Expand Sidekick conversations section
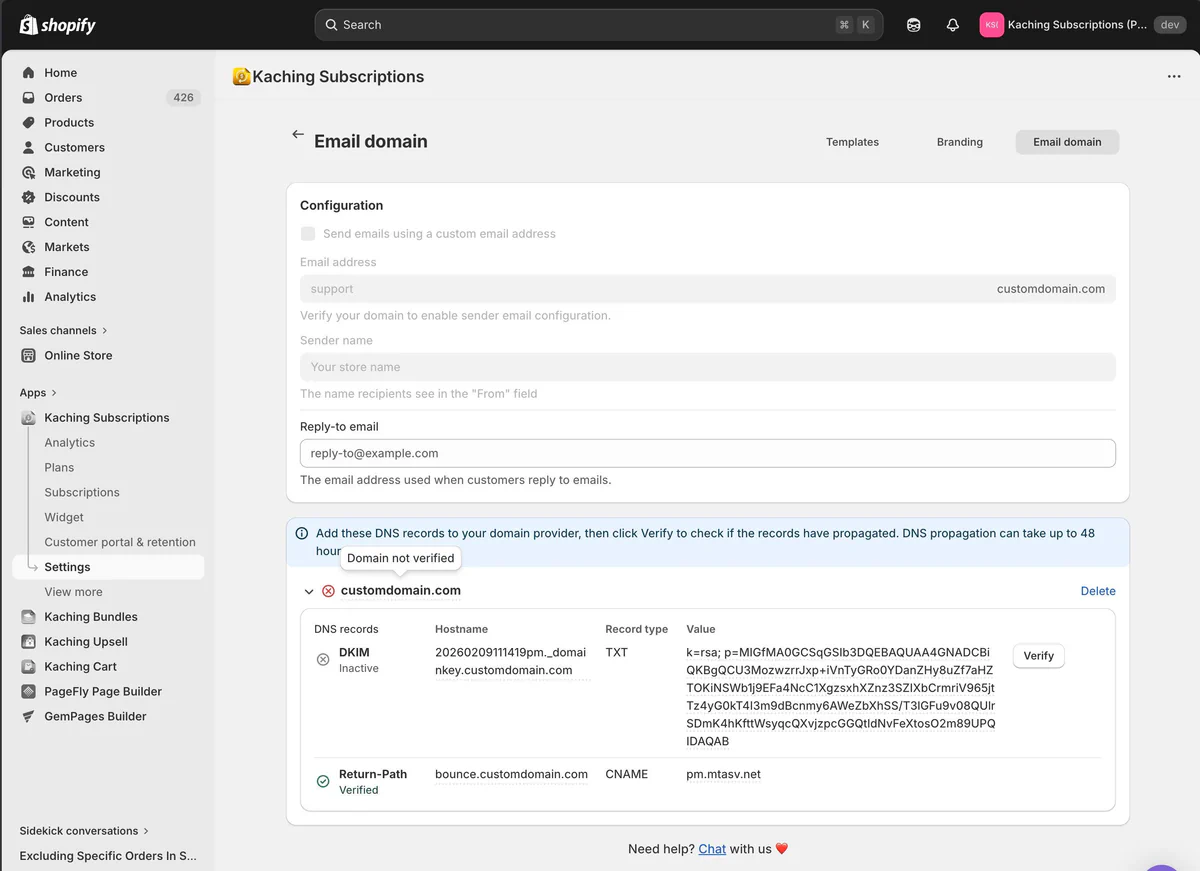This screenshot has width=1200, height=871. coord(84,831)
